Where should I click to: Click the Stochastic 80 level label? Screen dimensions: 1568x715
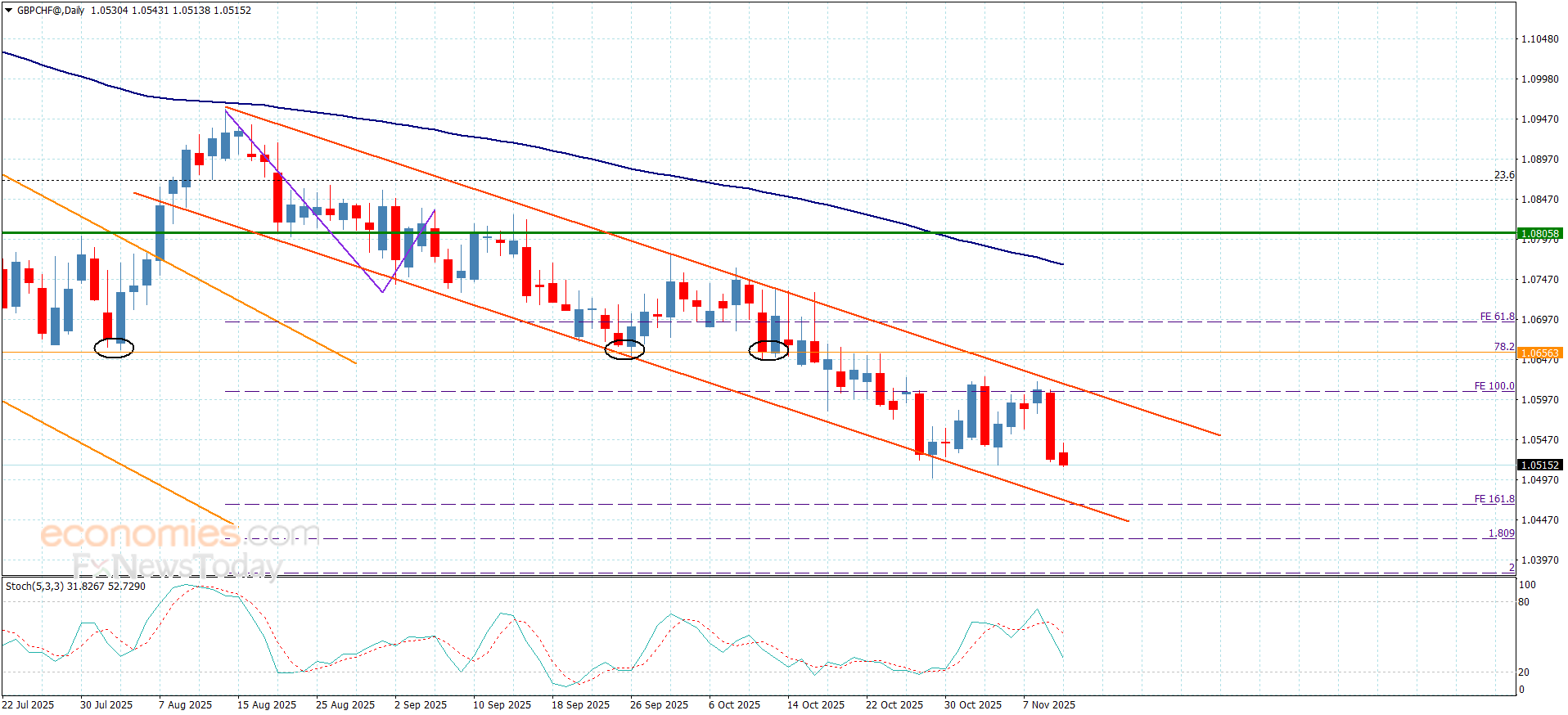[x=1524, y=602]
